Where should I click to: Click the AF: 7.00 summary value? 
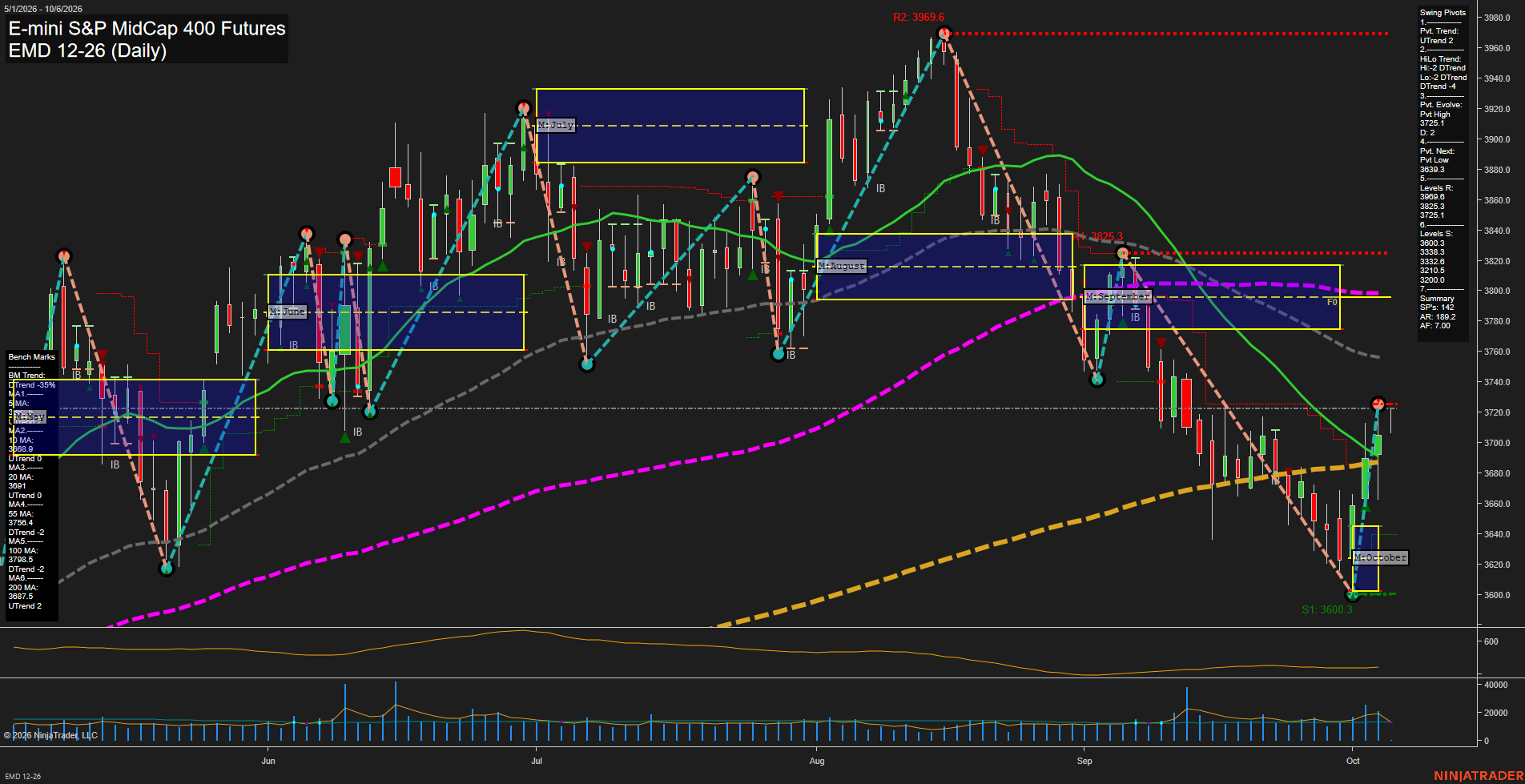click(1435, 326)
